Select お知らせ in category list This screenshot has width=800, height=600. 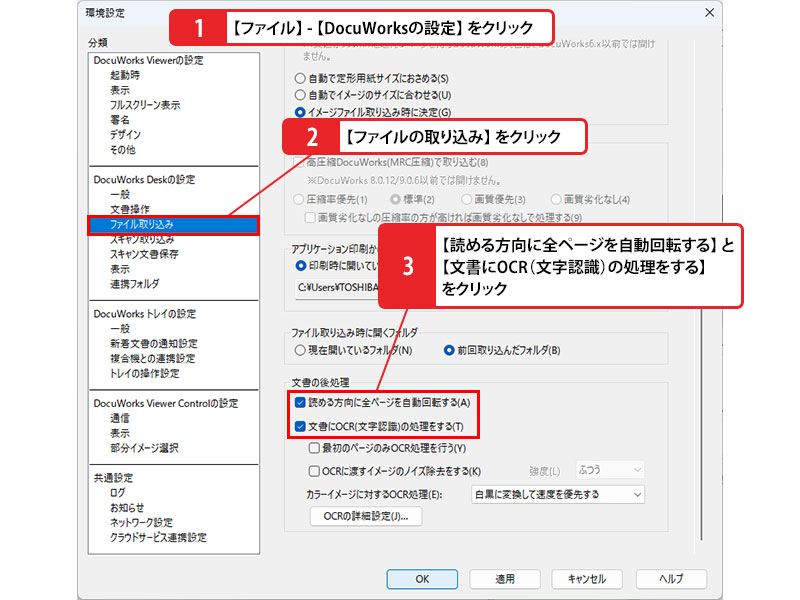(127, 508)
